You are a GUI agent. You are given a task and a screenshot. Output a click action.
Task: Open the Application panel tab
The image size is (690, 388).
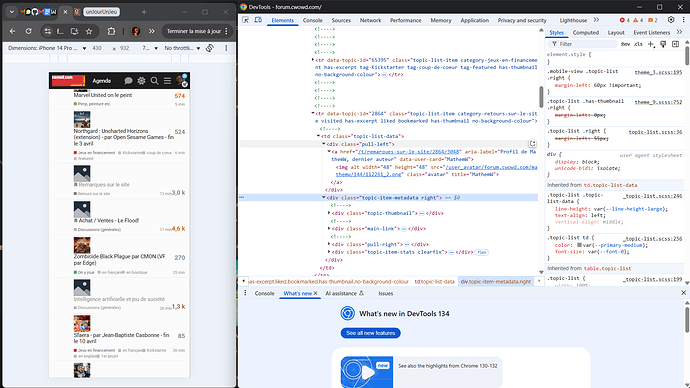[x=474, y=20]
